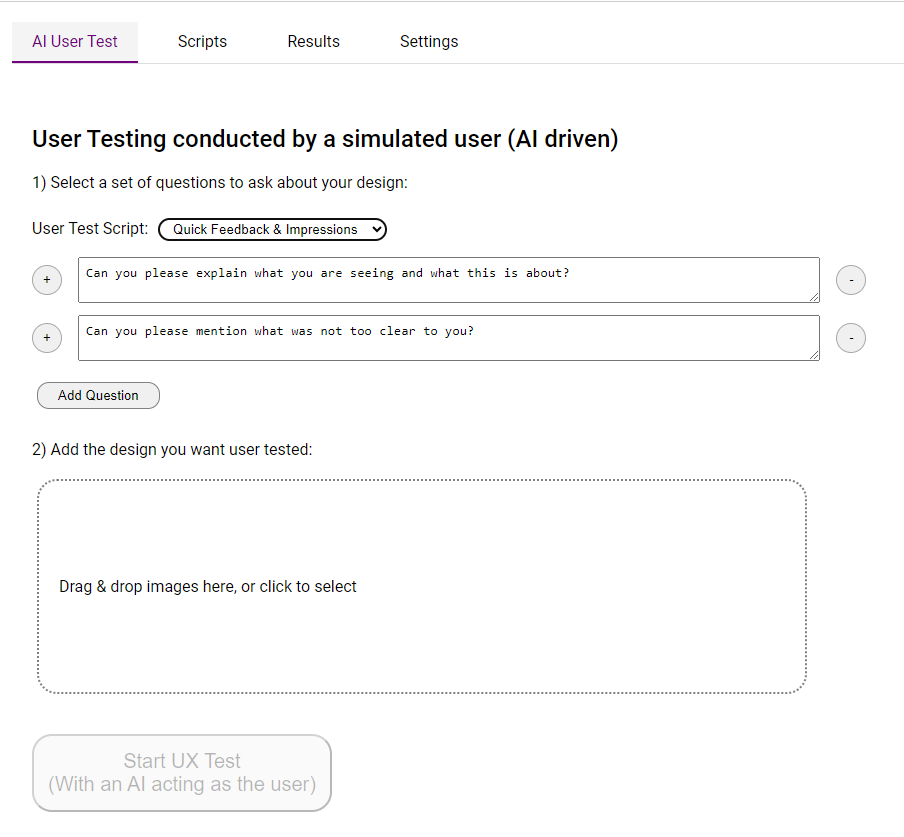The width and height of the screenshot is (904, 837).
Task: Click the 'Select a set of questions' instruction
Action: pyautogui.click(x=220, y=183)
